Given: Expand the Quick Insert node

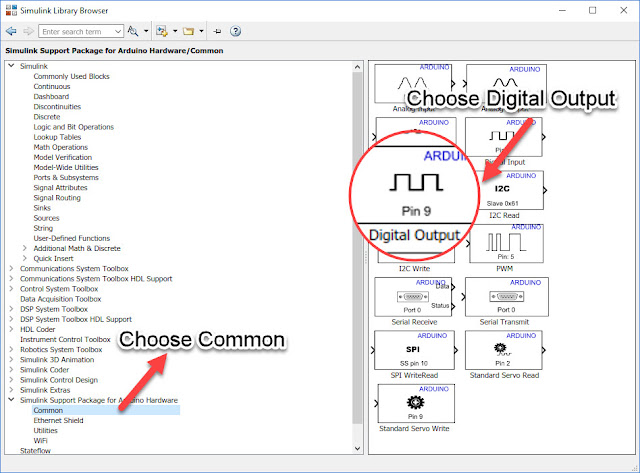Looking at the screenshot, I should point(24,258).
